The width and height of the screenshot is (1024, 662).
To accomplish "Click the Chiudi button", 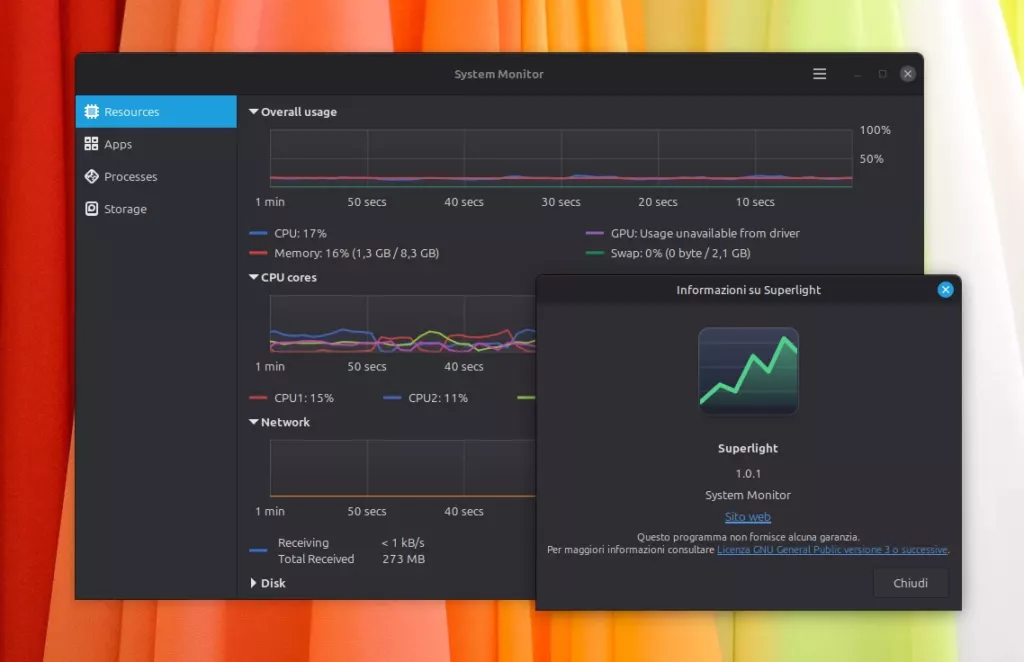I will click(910, 583).
